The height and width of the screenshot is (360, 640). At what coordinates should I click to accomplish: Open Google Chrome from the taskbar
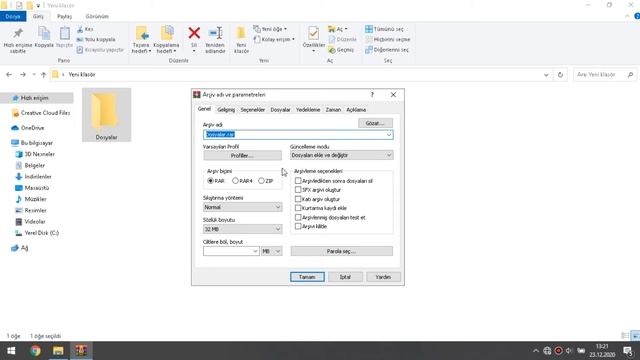36,351
